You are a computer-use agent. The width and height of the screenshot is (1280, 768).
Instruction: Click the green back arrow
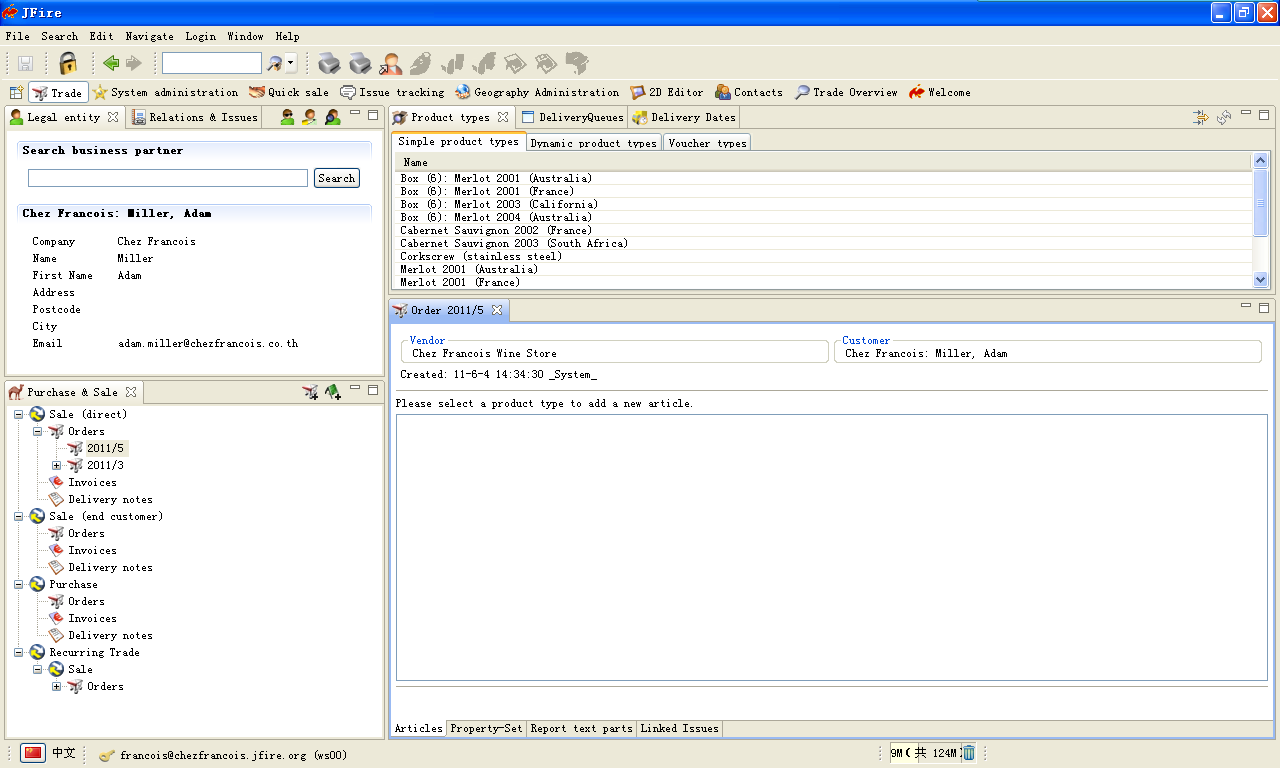click(111, 64)
